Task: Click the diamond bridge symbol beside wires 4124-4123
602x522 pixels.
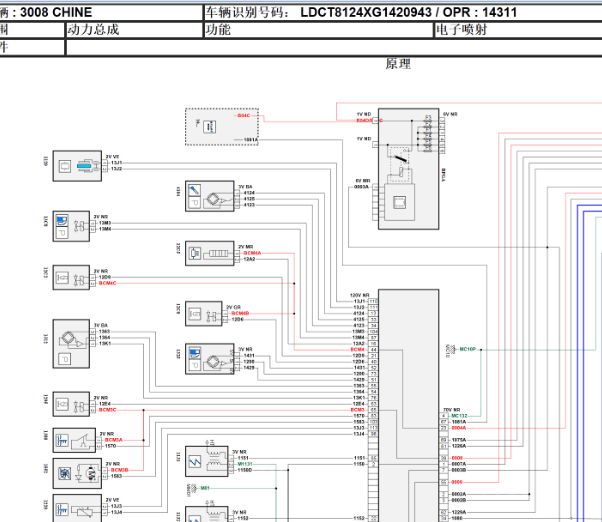Action: click(213, 199)
